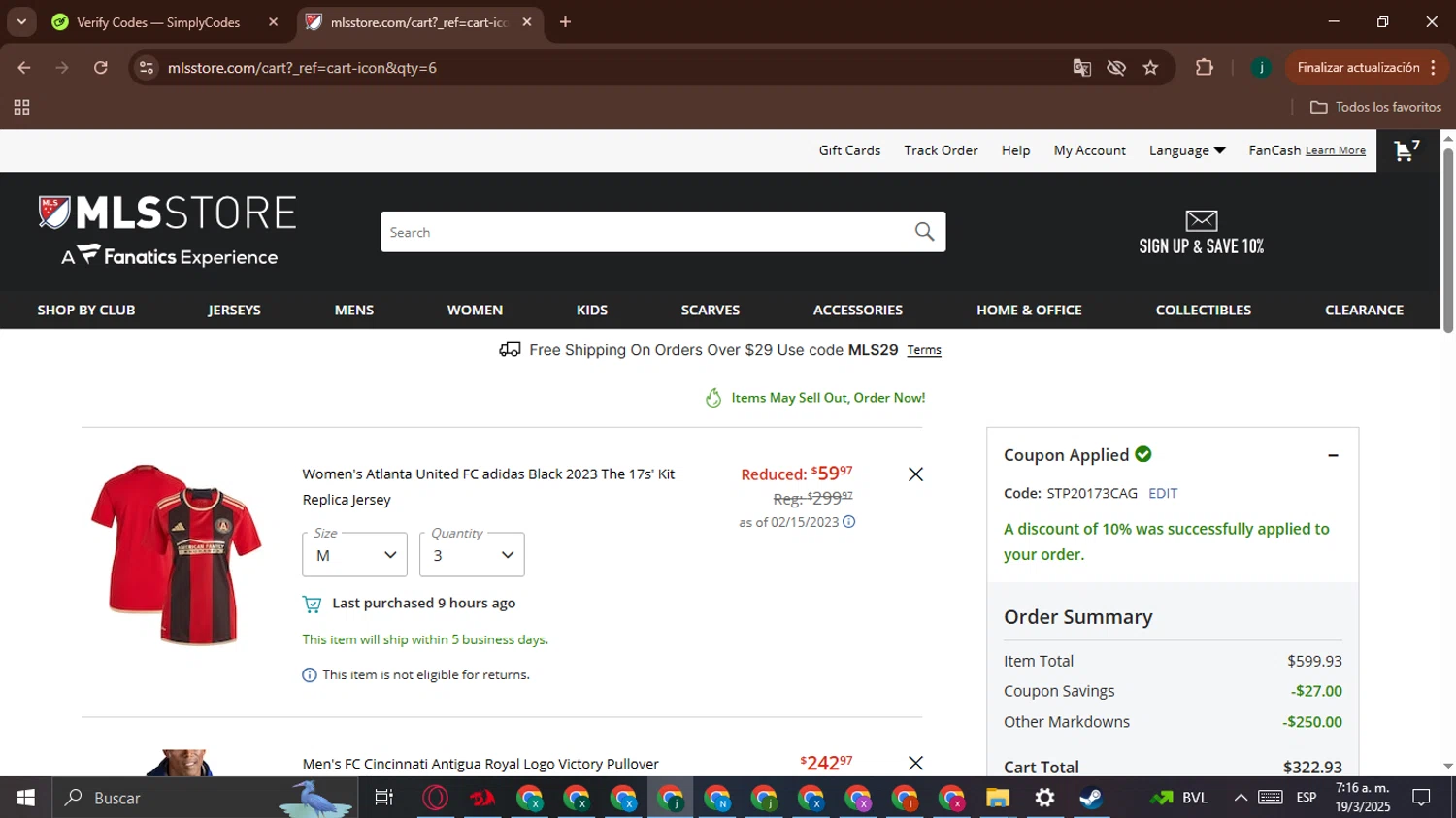Reload the page with refresh icon
Viewport: 1456px width, 818px height.
point(101,68)
